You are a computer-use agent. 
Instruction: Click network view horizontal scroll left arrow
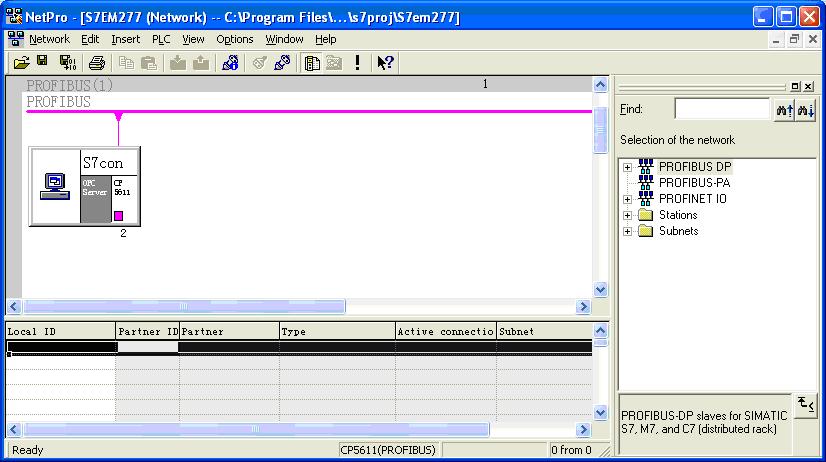click(14, 307)
